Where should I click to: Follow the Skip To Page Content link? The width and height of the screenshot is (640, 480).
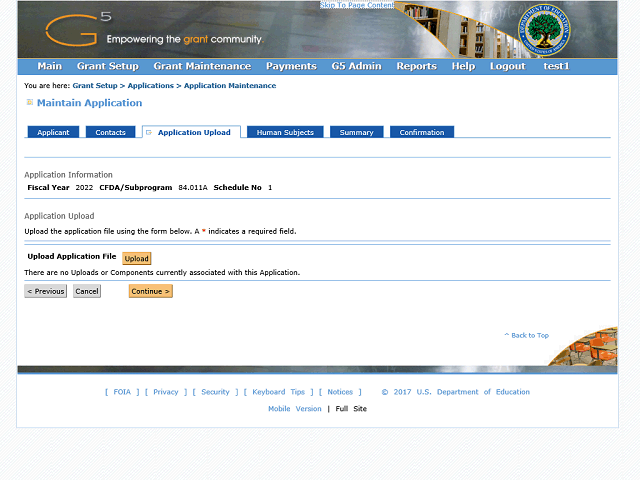point(357,5)
